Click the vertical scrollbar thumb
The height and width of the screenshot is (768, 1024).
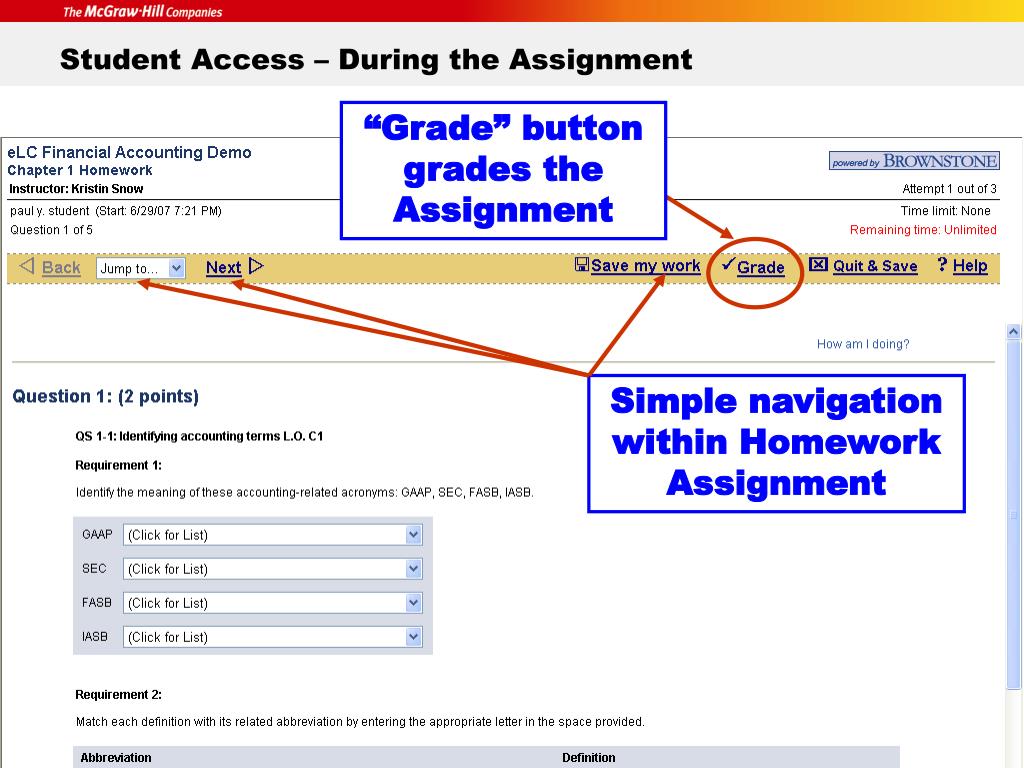click(x=1014, y=514)
